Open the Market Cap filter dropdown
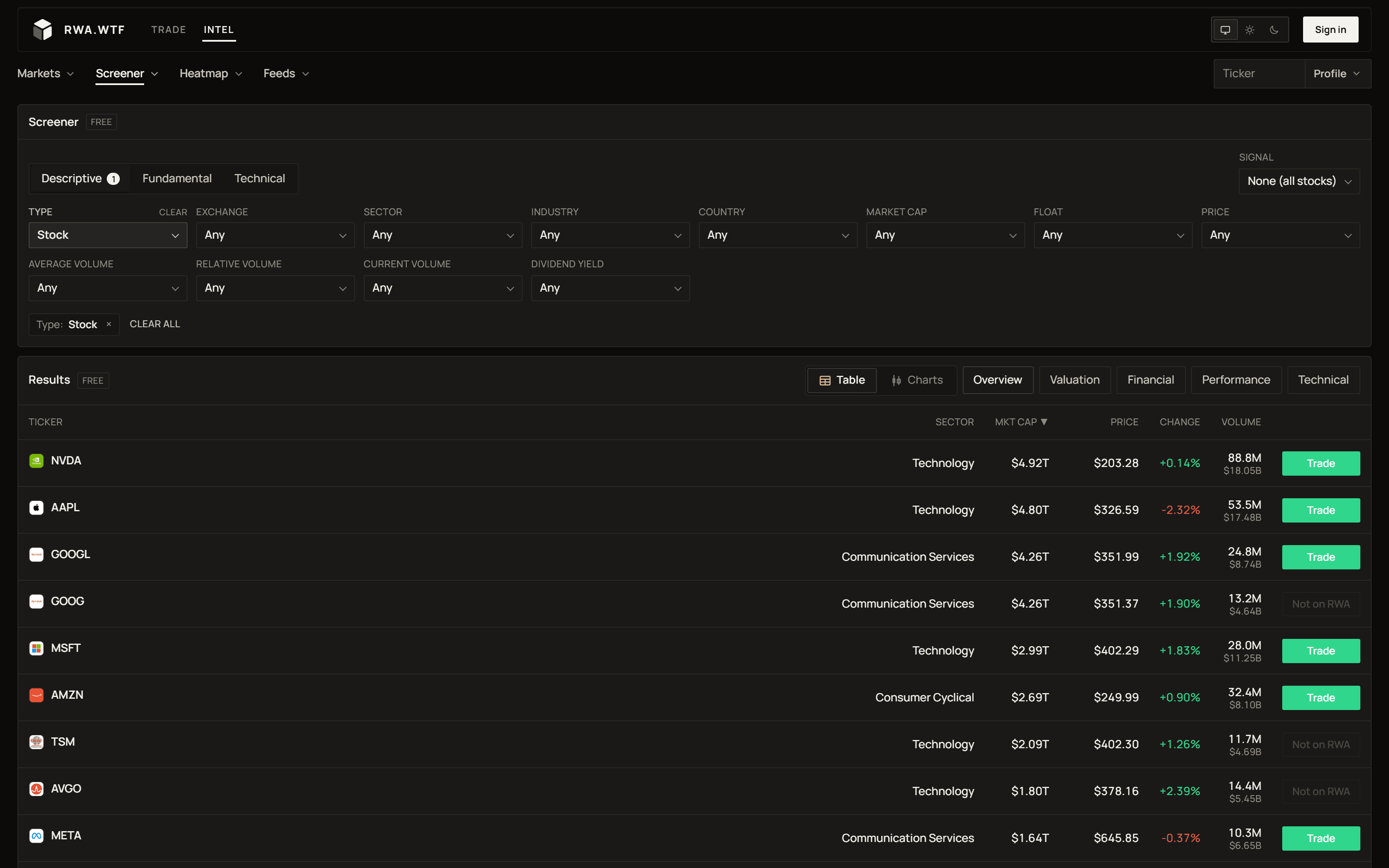The height and width of the screenshot is (868, 1389). tap(945, 235)
